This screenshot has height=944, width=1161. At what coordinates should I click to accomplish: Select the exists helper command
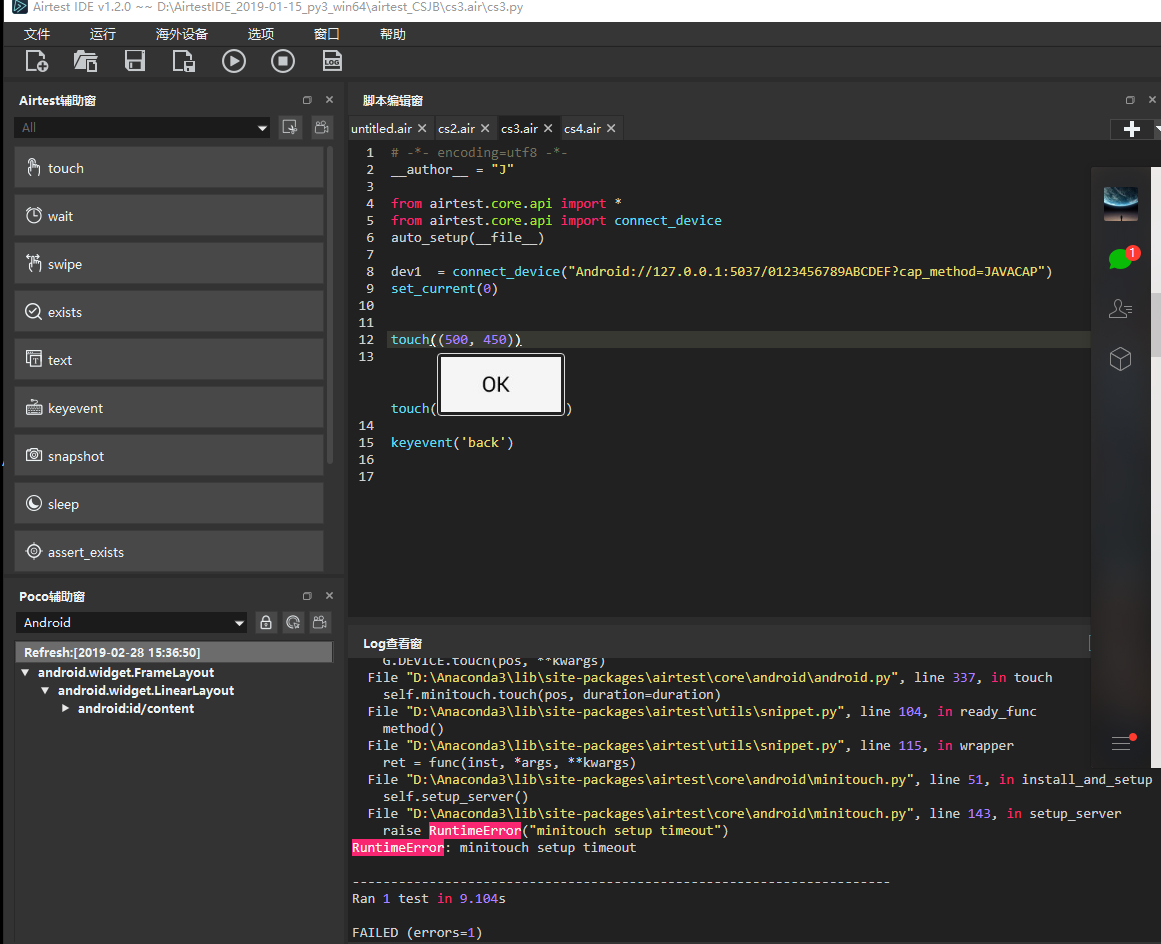(169, 312)
